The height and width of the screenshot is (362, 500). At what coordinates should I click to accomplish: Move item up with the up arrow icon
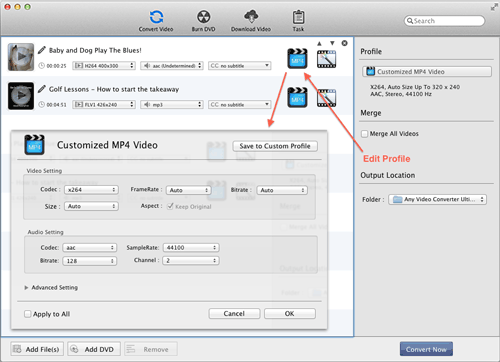tap(319, 43)
